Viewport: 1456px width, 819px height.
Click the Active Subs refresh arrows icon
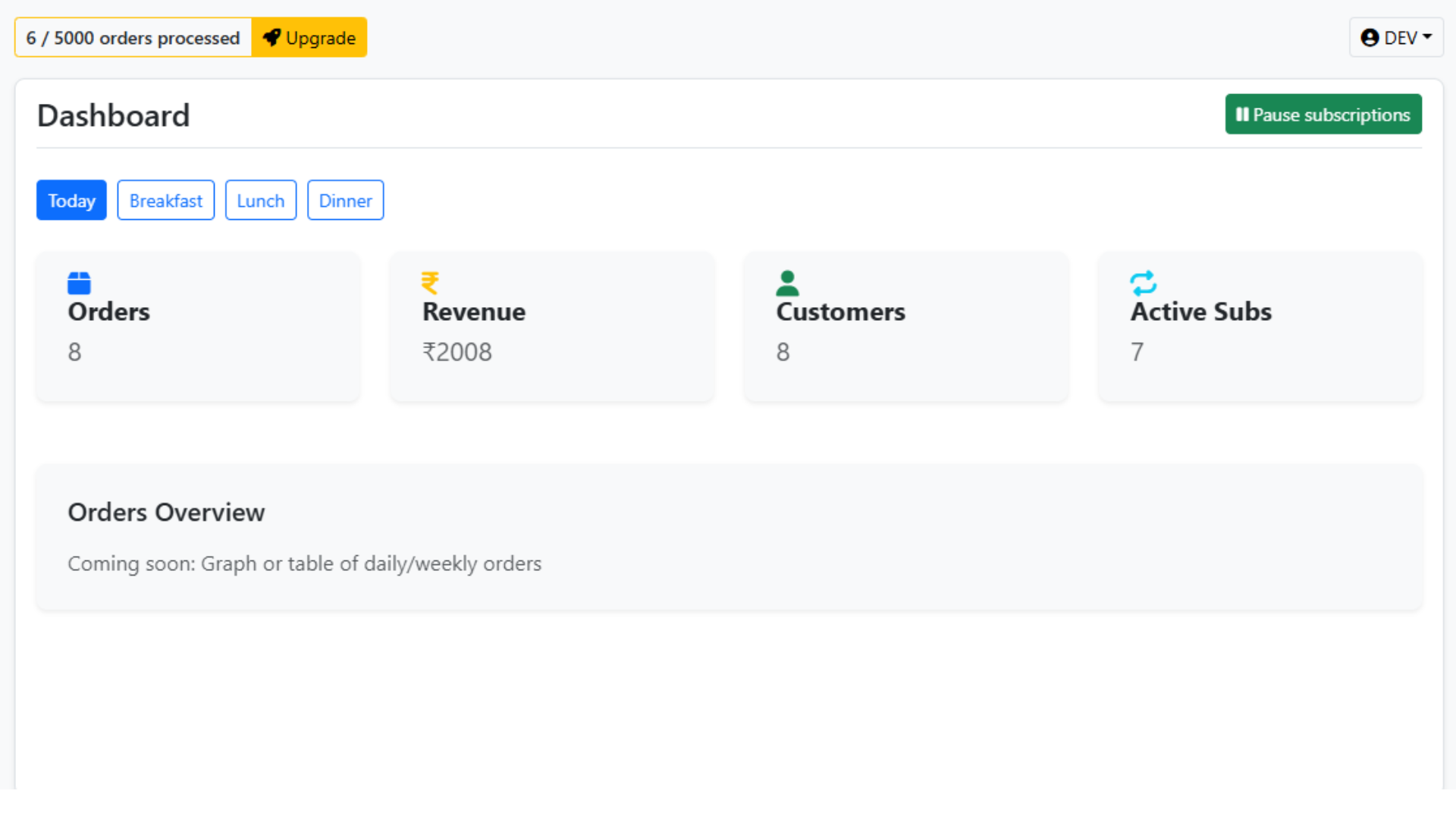click(1143, 283)
